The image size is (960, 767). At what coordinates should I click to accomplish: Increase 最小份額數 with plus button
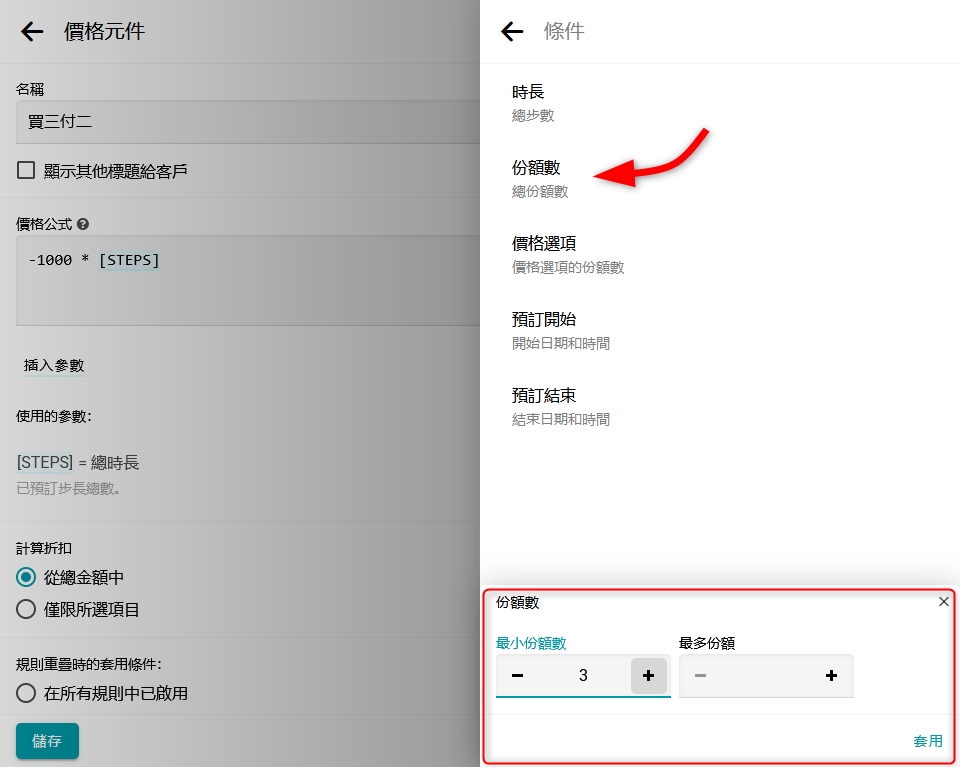[x=648, y=676]
